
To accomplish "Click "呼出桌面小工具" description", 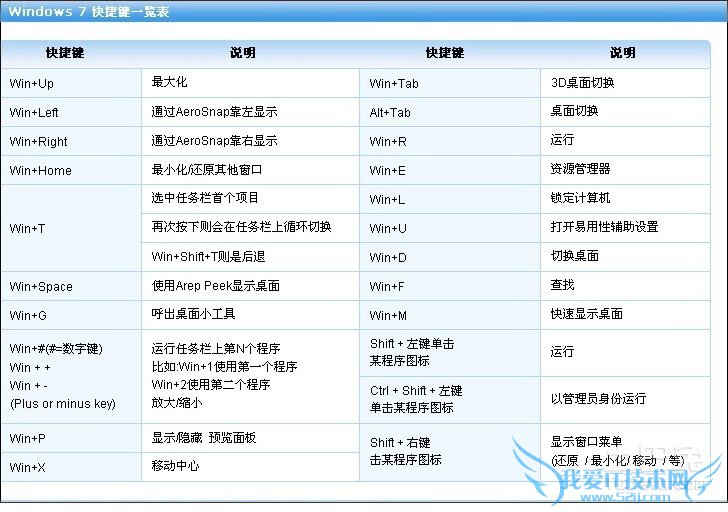I will click(193, 314).
